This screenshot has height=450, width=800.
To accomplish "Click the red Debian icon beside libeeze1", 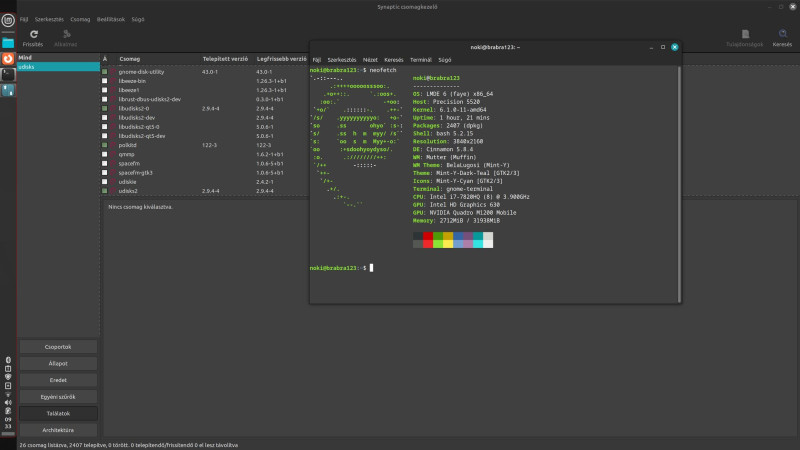I will [x=113, y=90].
